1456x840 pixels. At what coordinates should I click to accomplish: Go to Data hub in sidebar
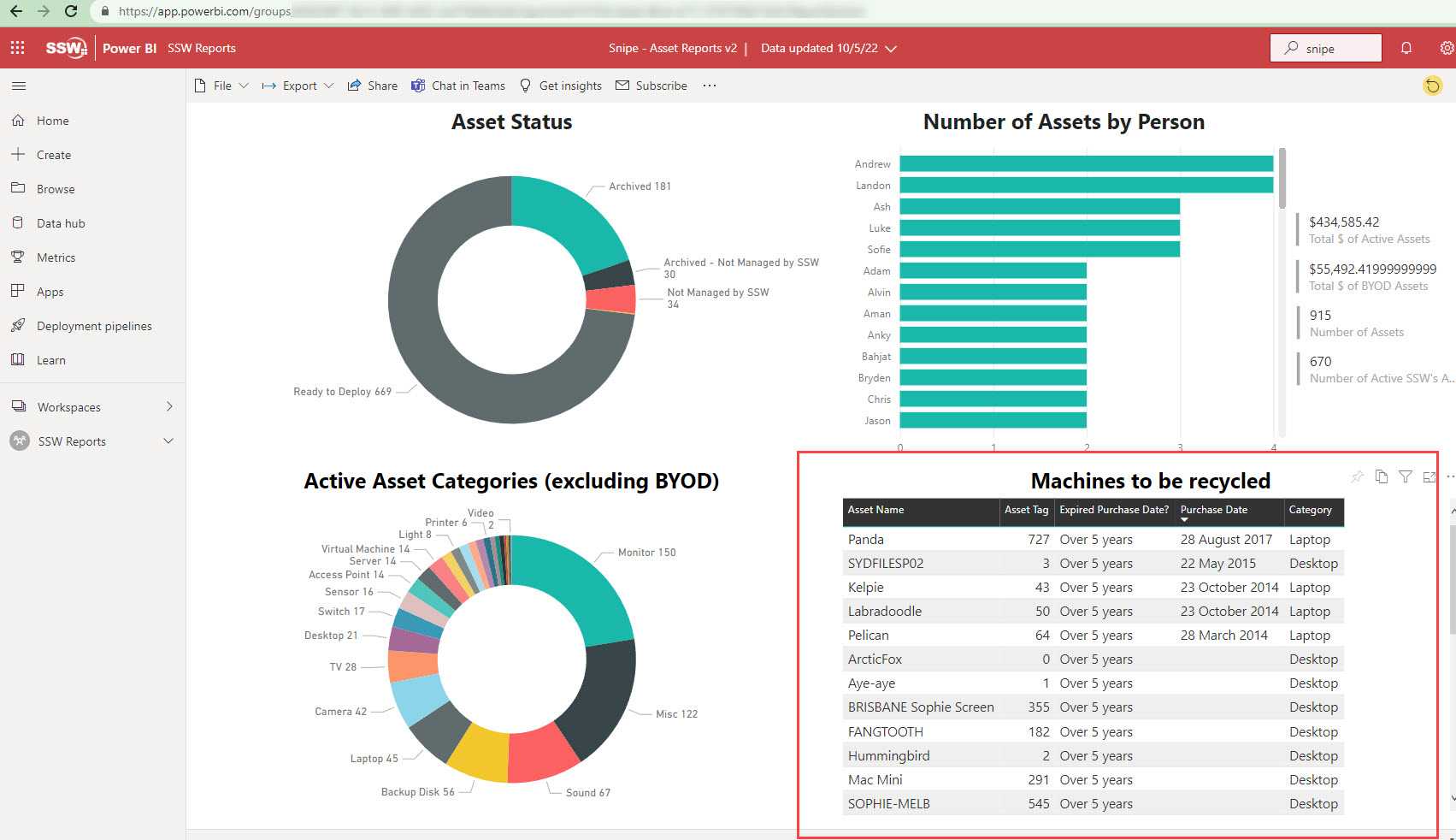click(61, 223)
